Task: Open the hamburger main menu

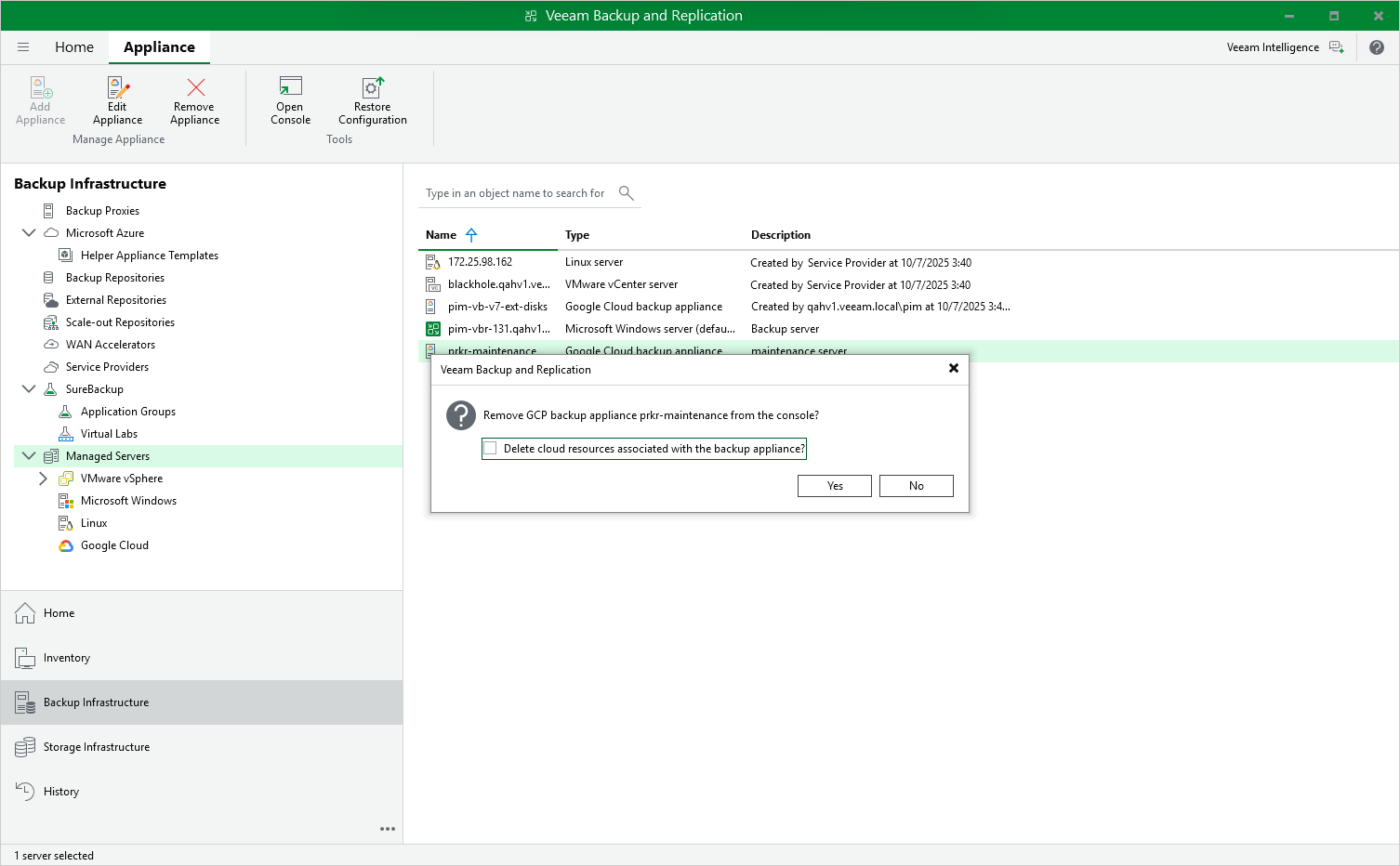Action: [23, 47]
